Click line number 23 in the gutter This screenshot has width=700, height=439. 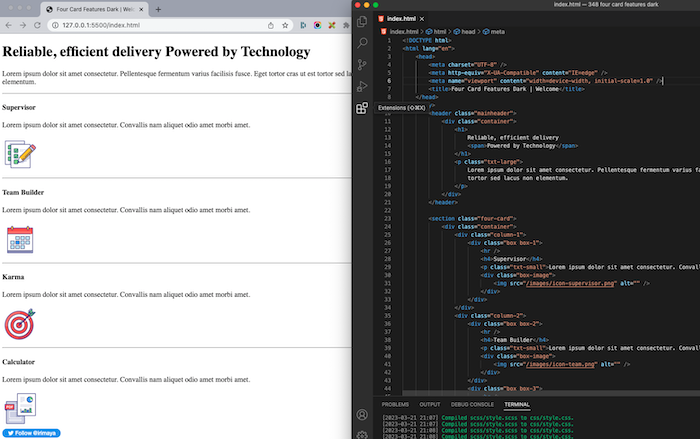pyautogui.click(x=387, y=218)
